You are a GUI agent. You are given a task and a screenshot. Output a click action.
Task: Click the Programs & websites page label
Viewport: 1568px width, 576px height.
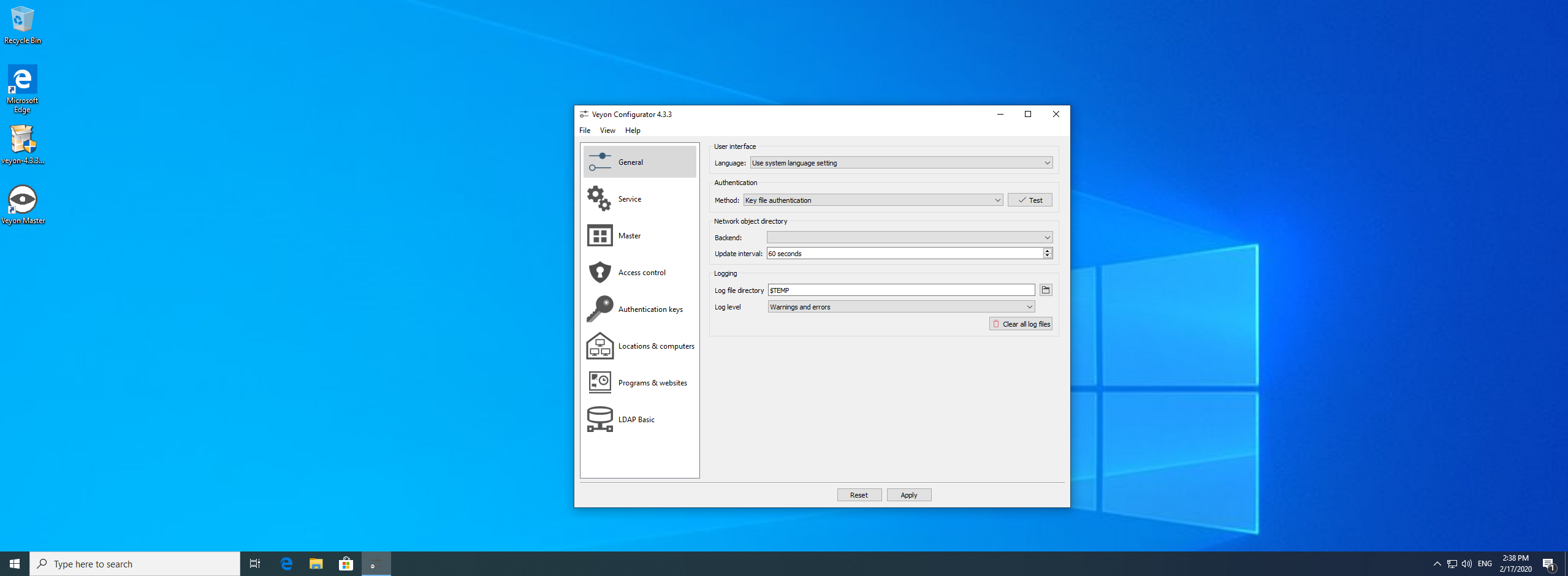(653, 382)
